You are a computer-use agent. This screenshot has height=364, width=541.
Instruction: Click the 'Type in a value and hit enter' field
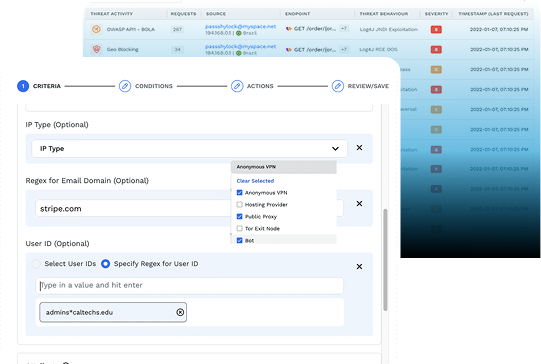[x=189, y=285]
